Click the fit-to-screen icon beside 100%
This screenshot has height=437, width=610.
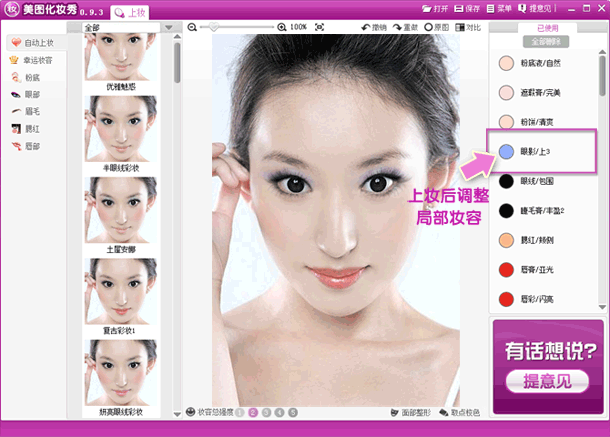(x=319, y=27)
